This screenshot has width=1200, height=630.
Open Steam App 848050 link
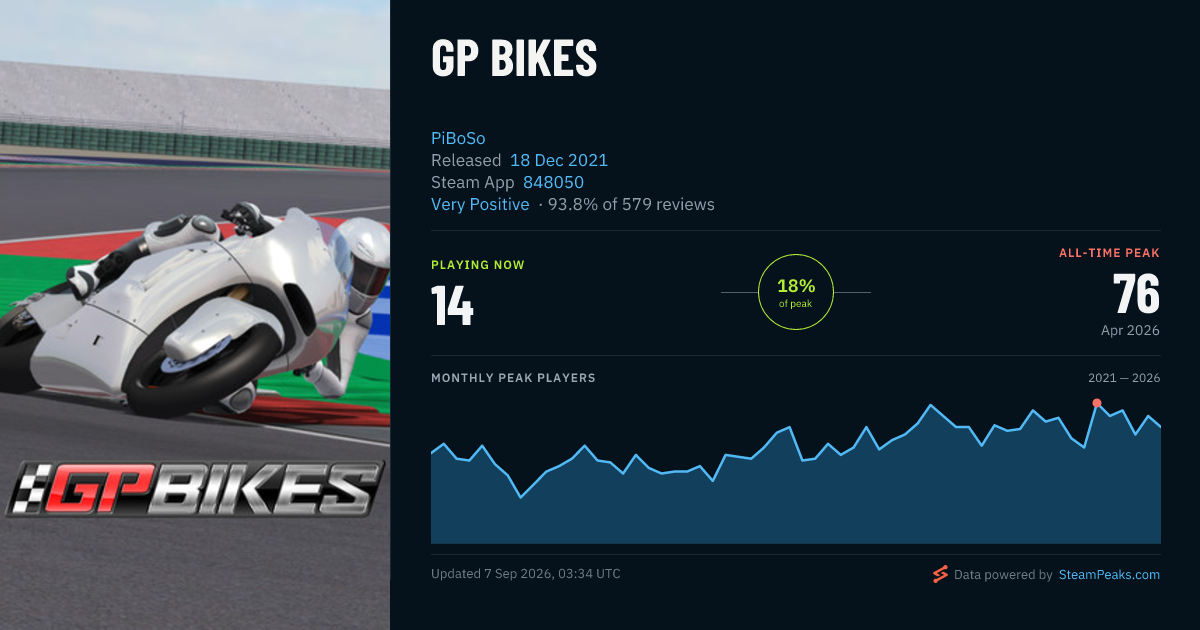tap(553, 182)
